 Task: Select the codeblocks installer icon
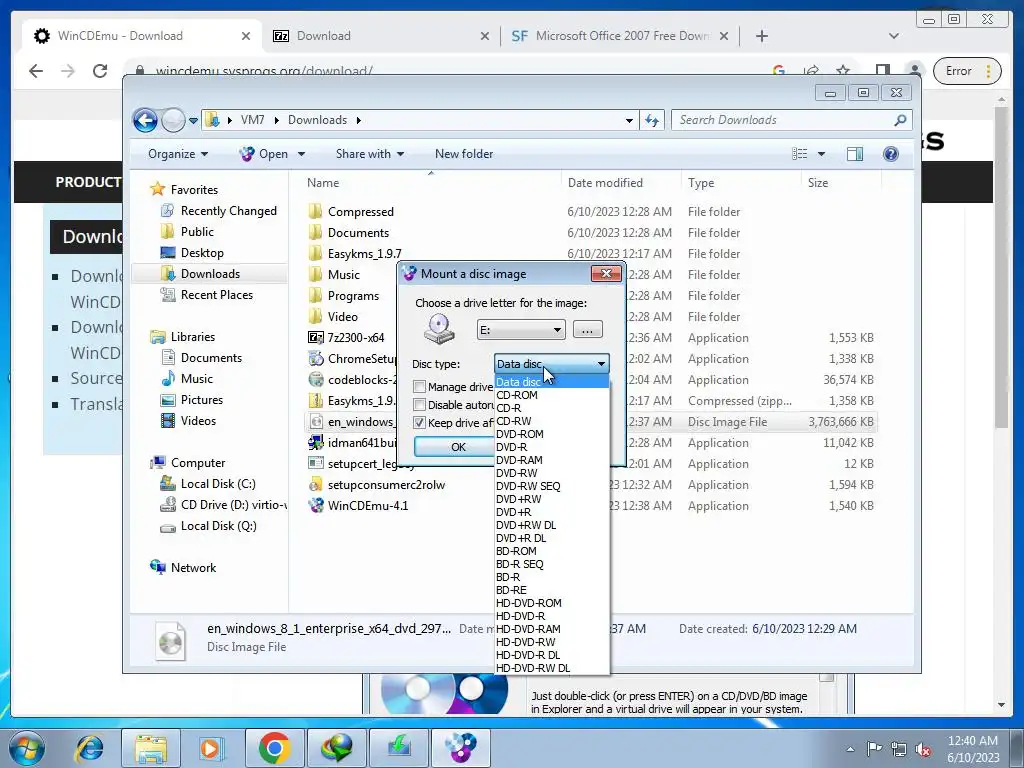[x=315, y=379]
